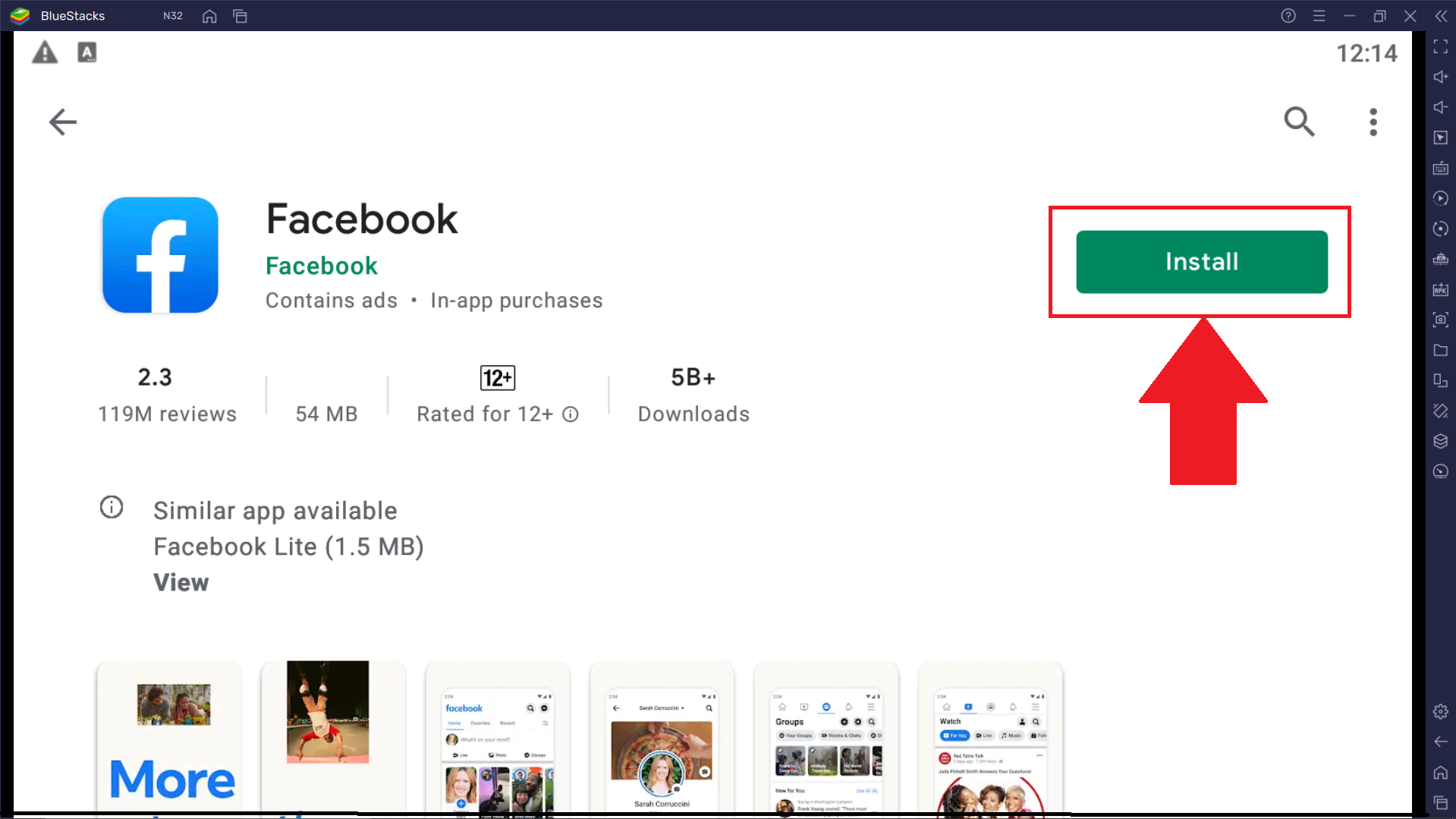Image resolution: width=1456 pixels, height=819 pixels.
Task: Open the Sarah Corruccini profile screenshot
Action: pyautogui.click(x=662, y=738)
